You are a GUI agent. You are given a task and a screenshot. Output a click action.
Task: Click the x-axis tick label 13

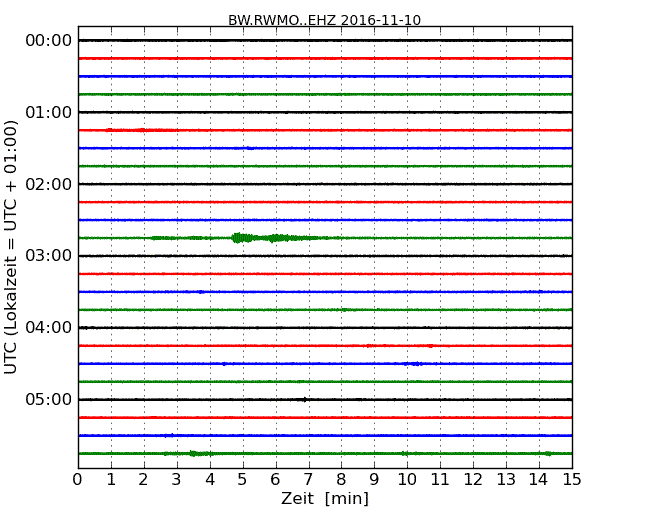[x=506, y=480]
